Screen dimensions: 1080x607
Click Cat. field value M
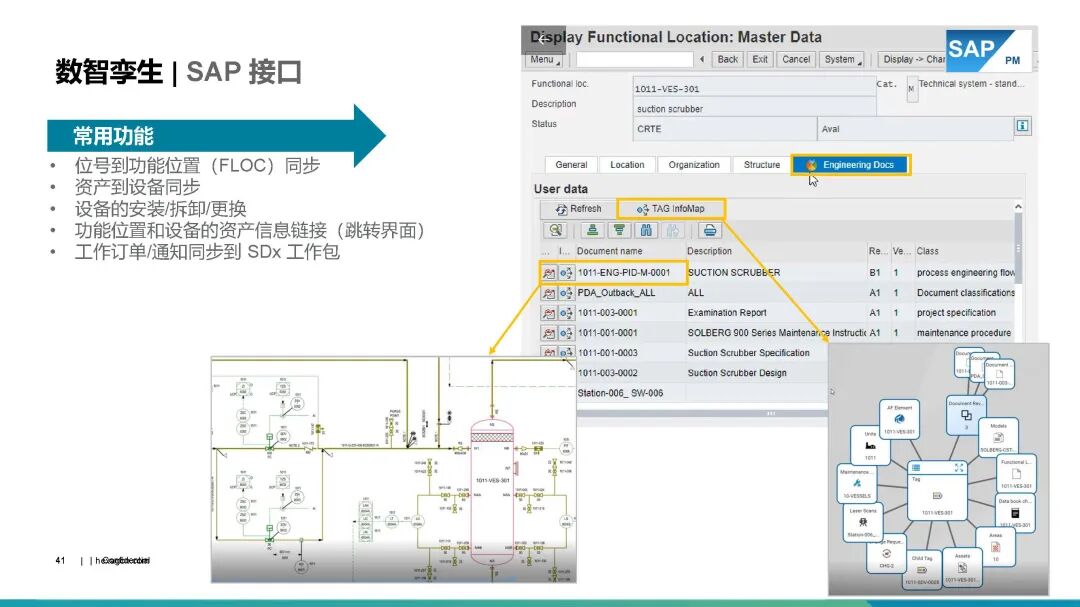pos(912,90)
